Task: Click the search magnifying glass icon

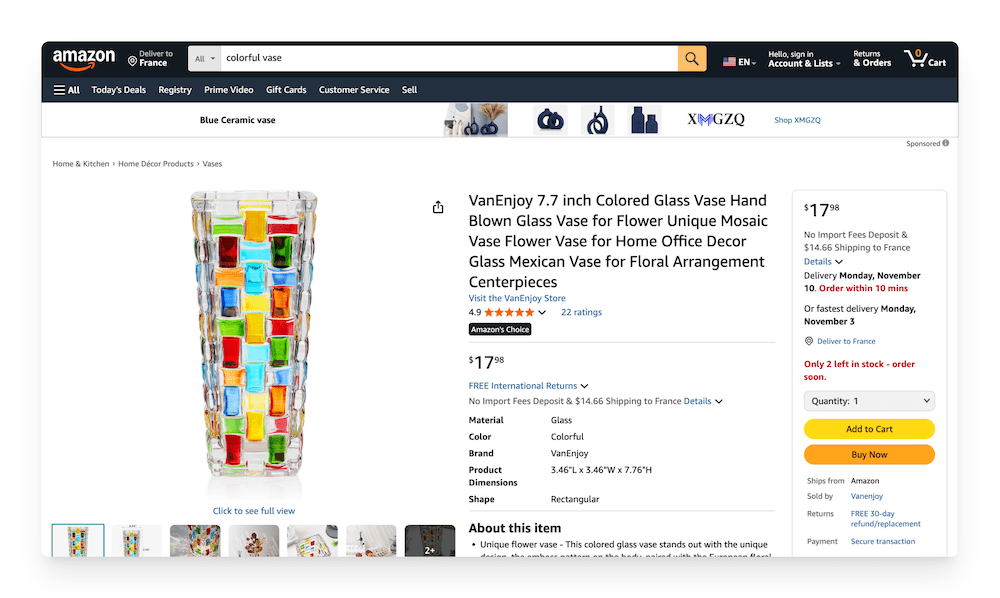Action: [x=691, y=58]
